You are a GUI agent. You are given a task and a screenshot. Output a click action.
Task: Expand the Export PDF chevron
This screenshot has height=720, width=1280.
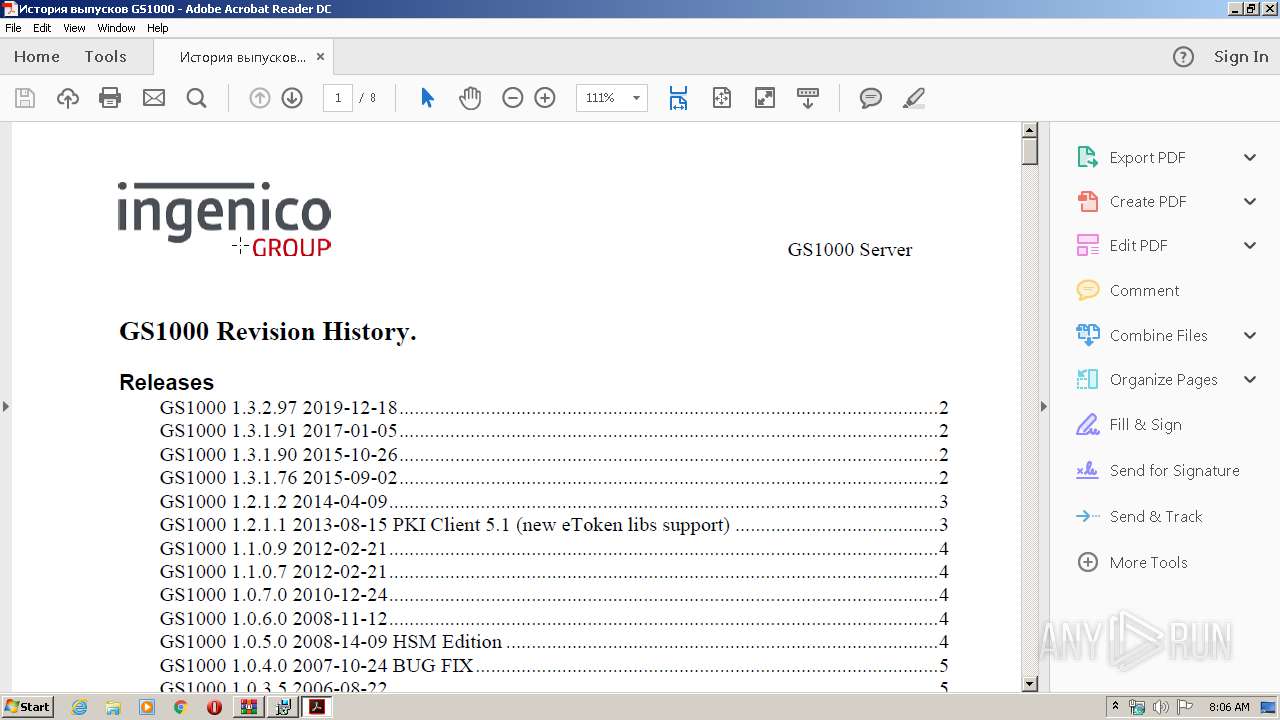(x=1250, y=157)
